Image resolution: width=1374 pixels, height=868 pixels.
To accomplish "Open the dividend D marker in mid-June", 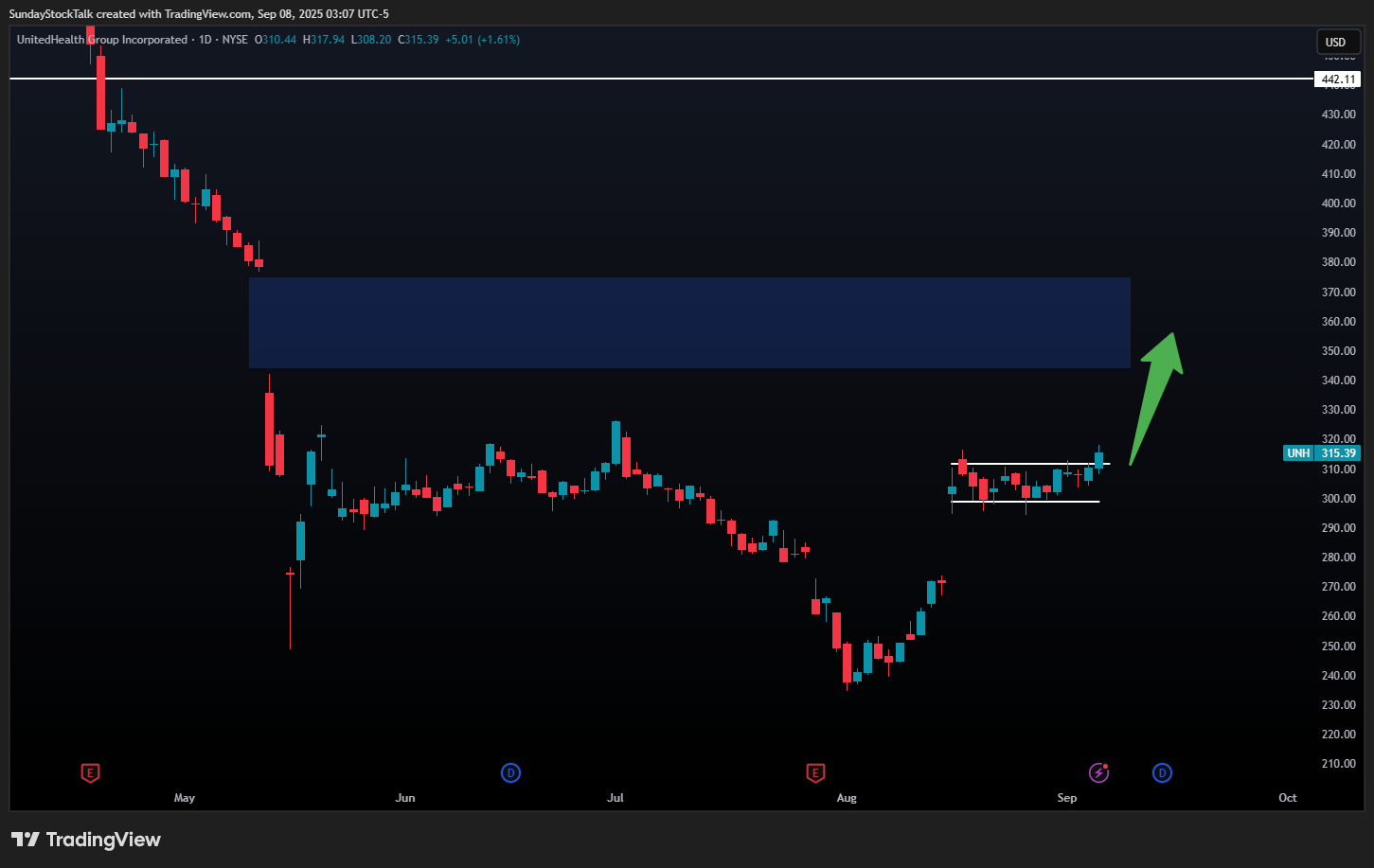I will click(511, 773).
